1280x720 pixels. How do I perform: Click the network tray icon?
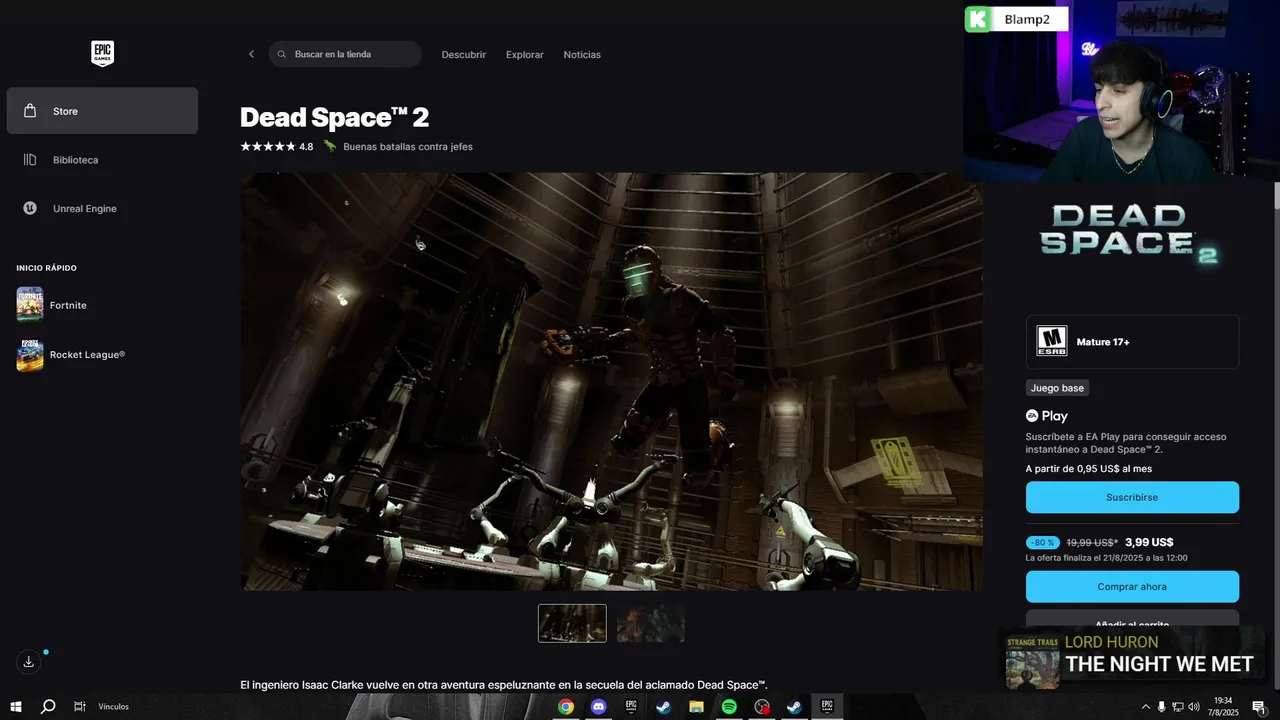click(x=1177, y=707)
